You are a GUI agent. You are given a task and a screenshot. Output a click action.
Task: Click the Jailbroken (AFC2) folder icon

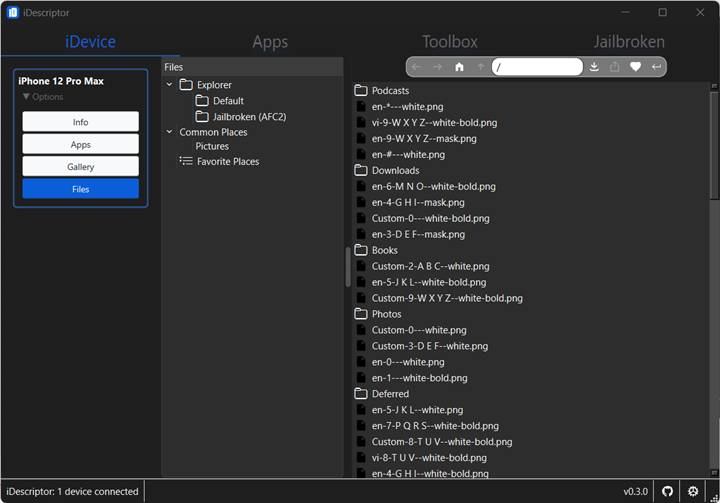(202, 117)
